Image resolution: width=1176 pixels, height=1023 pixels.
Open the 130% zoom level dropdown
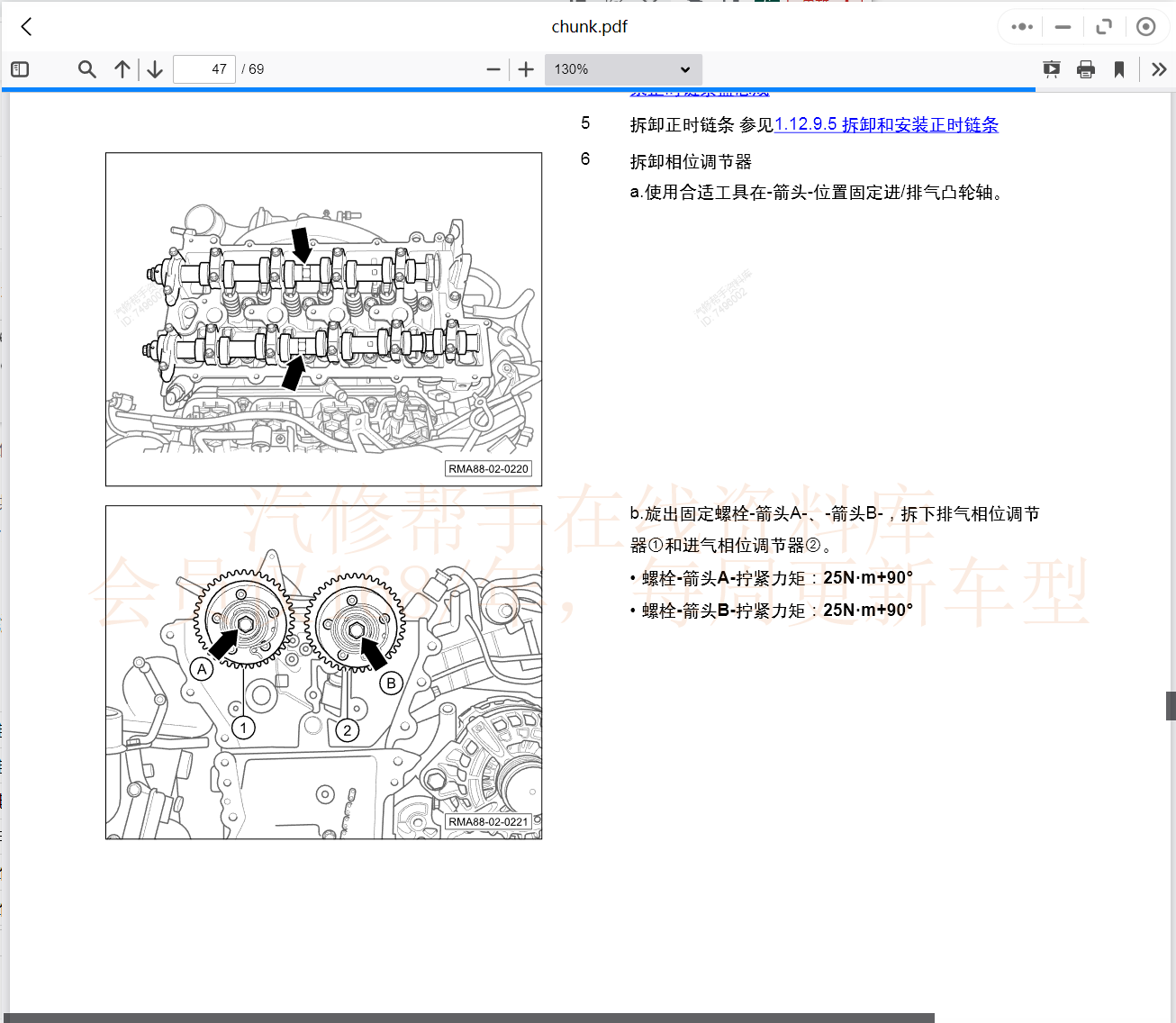[623, 68]
